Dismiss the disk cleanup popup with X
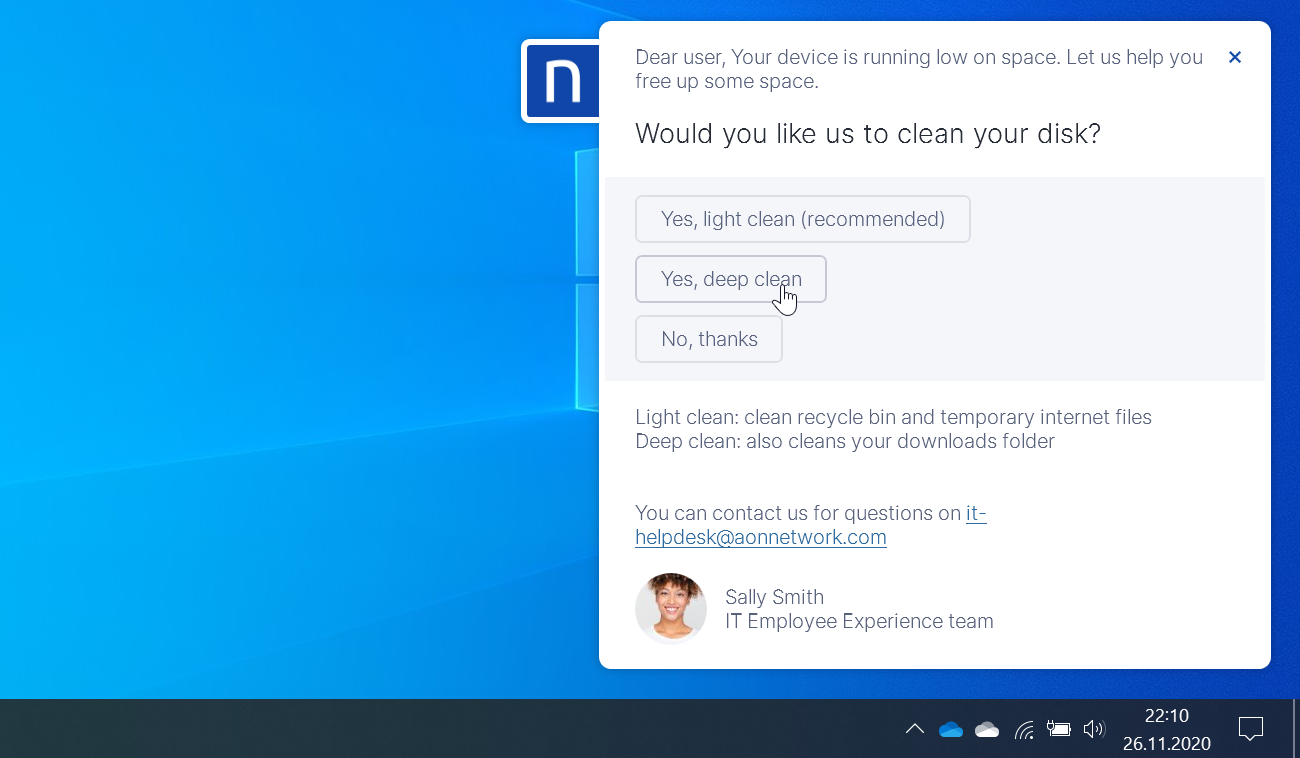 pos(1235,57)
